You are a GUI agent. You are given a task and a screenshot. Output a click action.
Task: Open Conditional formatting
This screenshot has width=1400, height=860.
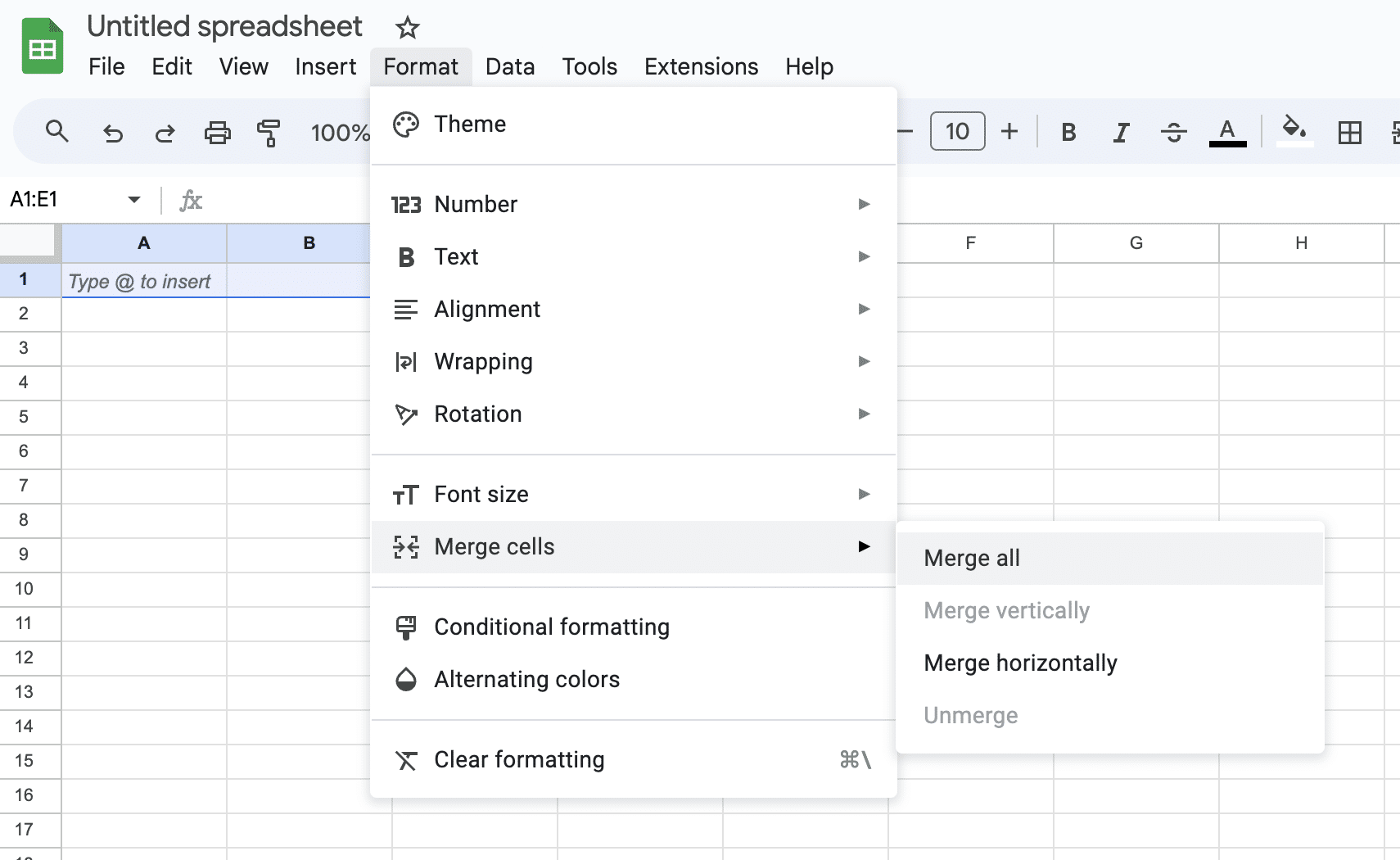(551, 627)
